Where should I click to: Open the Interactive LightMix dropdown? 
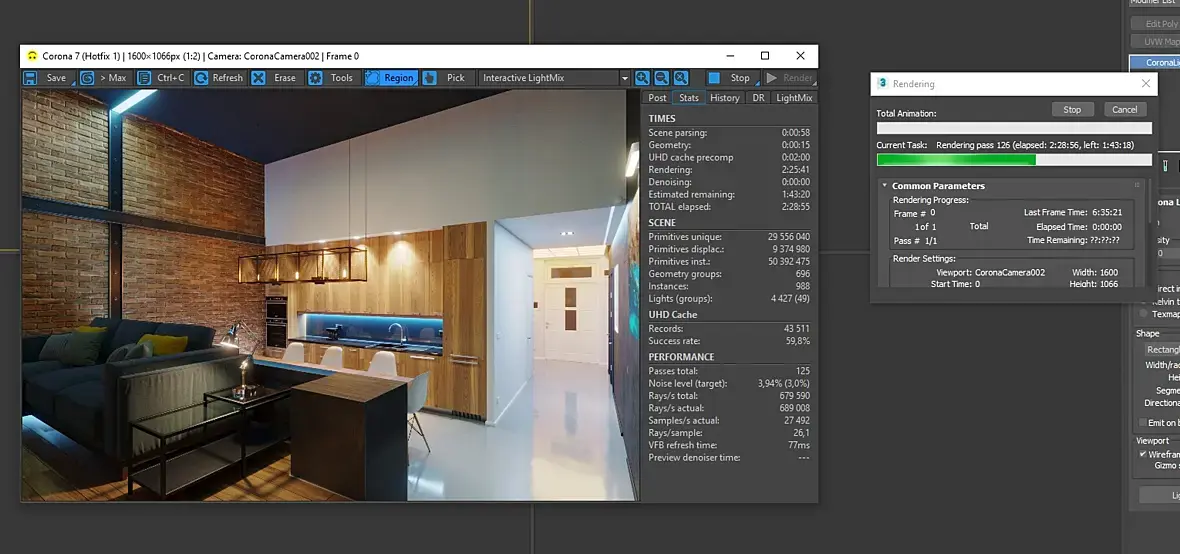coord(625,78)
